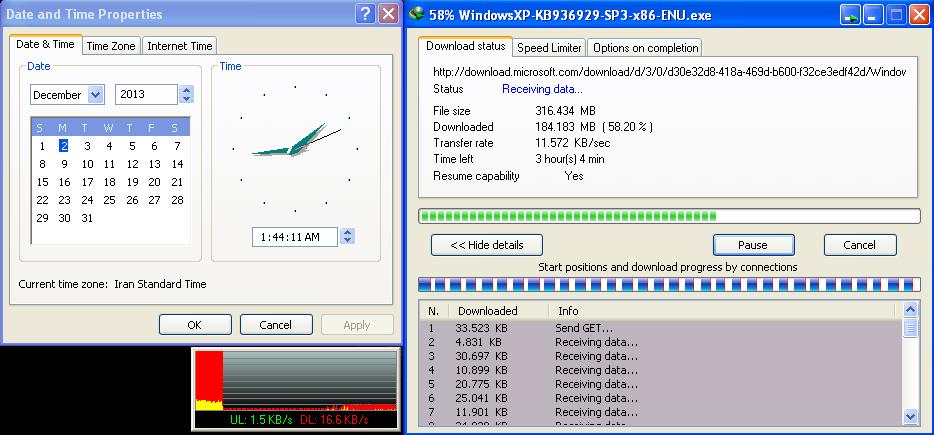Image resolution: width=934 pixels, height=435 pixels.
Task: Decrease the year with down arrow
Action: 186,99
